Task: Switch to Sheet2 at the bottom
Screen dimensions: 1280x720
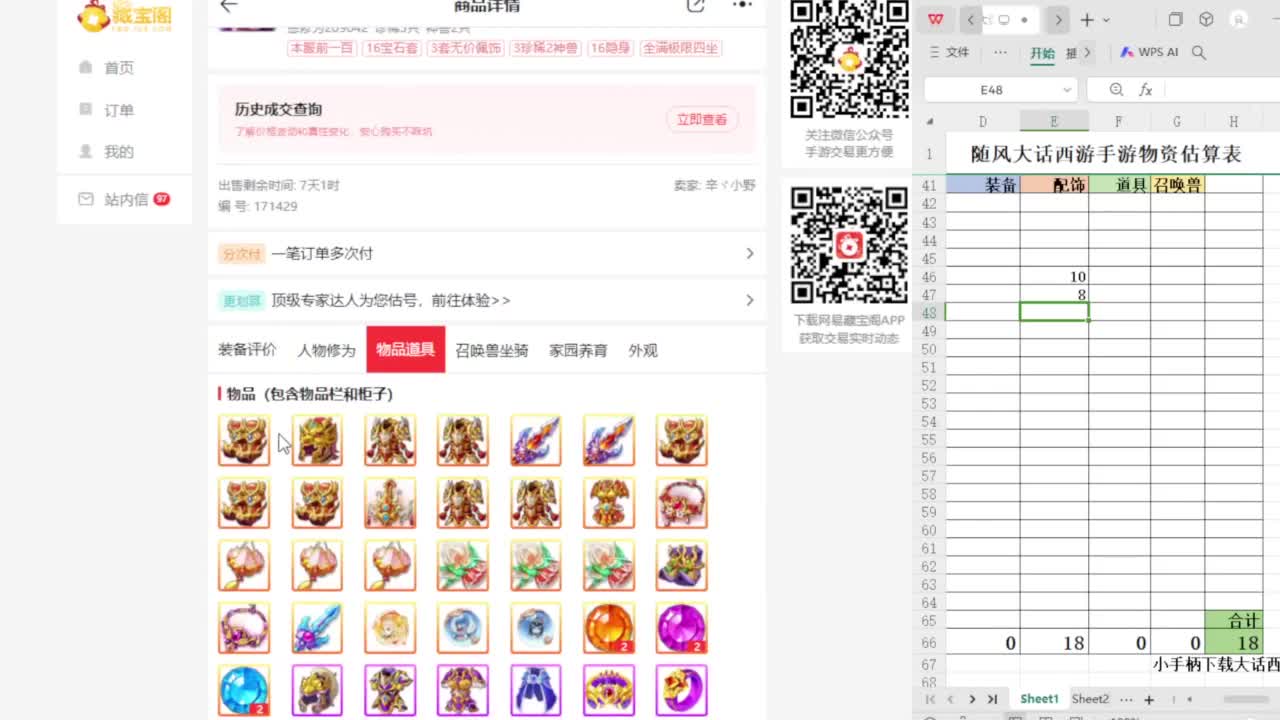Action: 1090,699
